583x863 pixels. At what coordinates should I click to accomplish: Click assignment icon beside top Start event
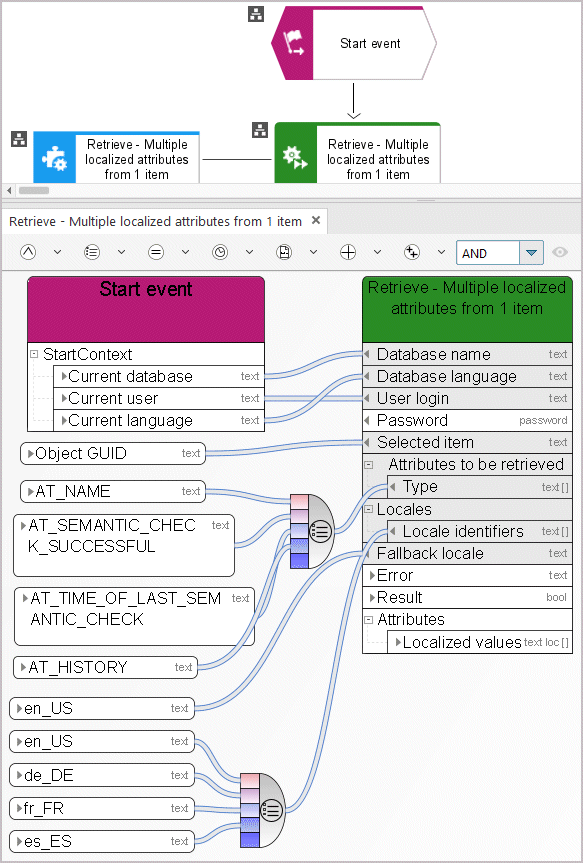pyautogui.click(x=255, y=14)
